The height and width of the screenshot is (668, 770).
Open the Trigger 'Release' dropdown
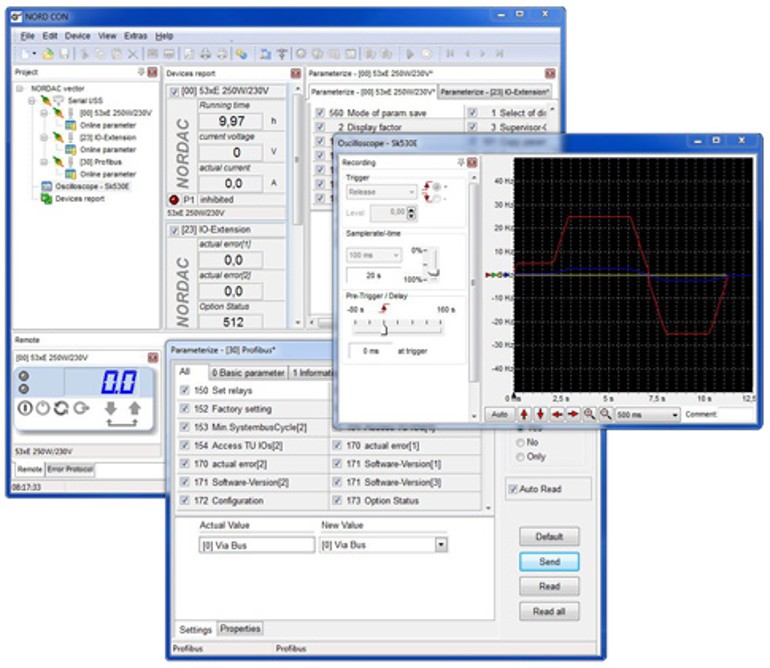coord(382,192)
